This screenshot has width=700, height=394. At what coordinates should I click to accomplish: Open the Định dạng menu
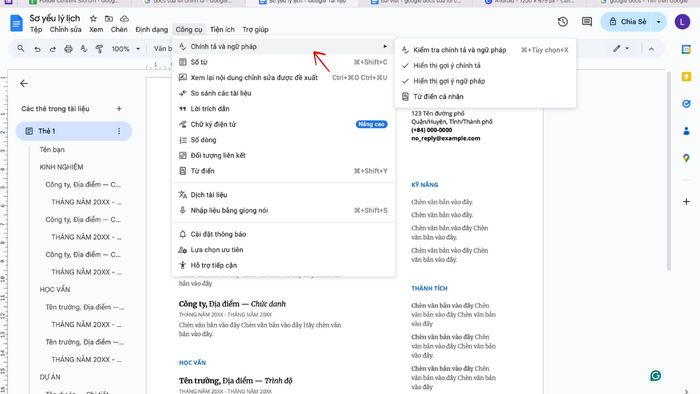coord(152,29)
